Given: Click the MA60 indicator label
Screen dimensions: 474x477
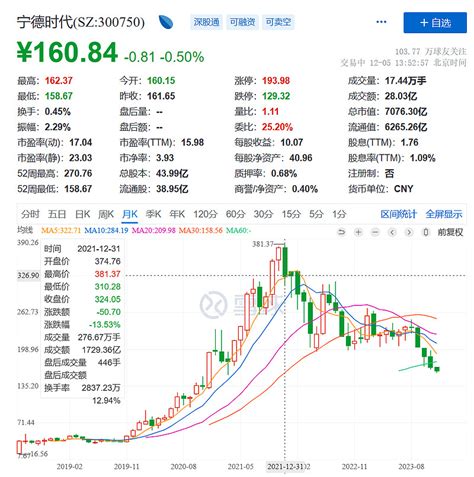Looking at the screenshot, I should tap(239, 230).
